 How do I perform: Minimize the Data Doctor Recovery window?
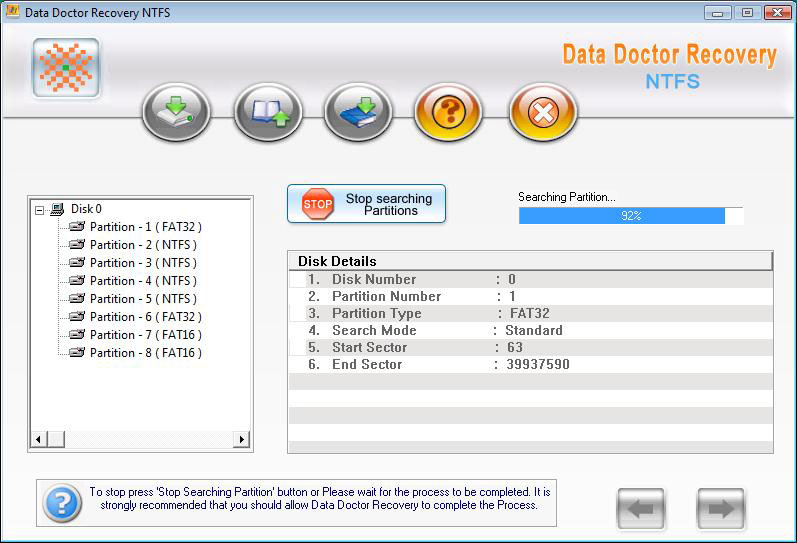click(x=718, y=13)
